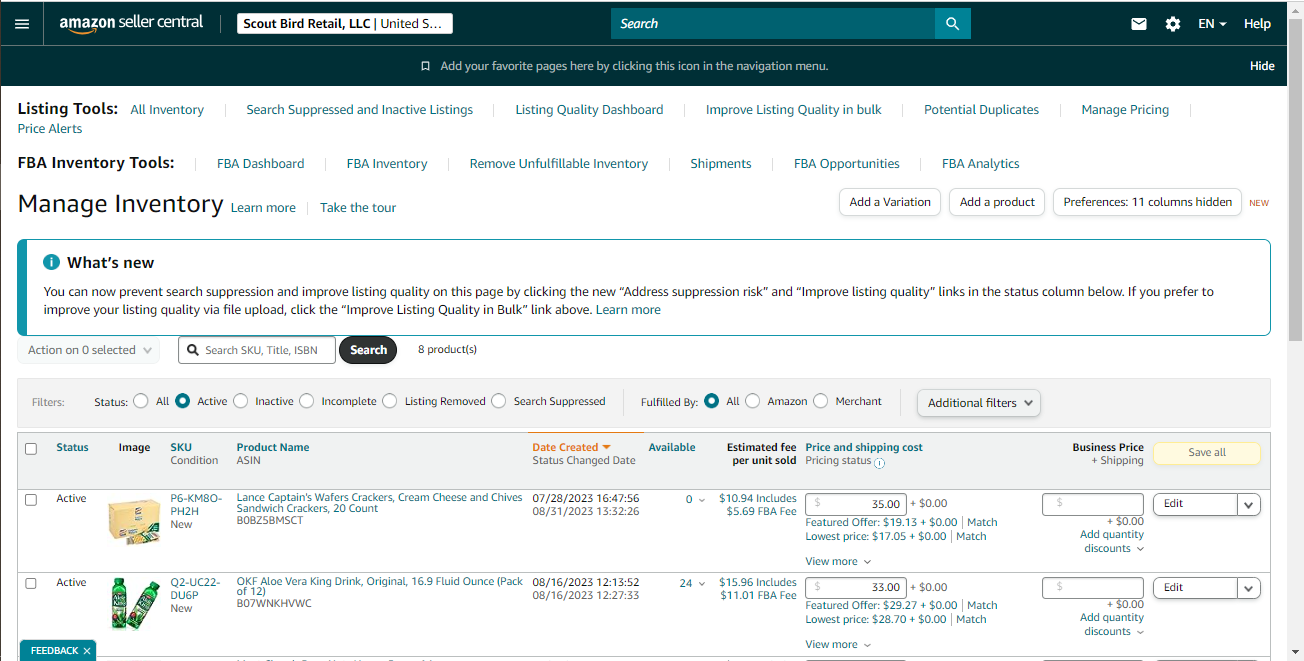Expand Add quantity discounts for Lance crackers

click(1112, 541)
